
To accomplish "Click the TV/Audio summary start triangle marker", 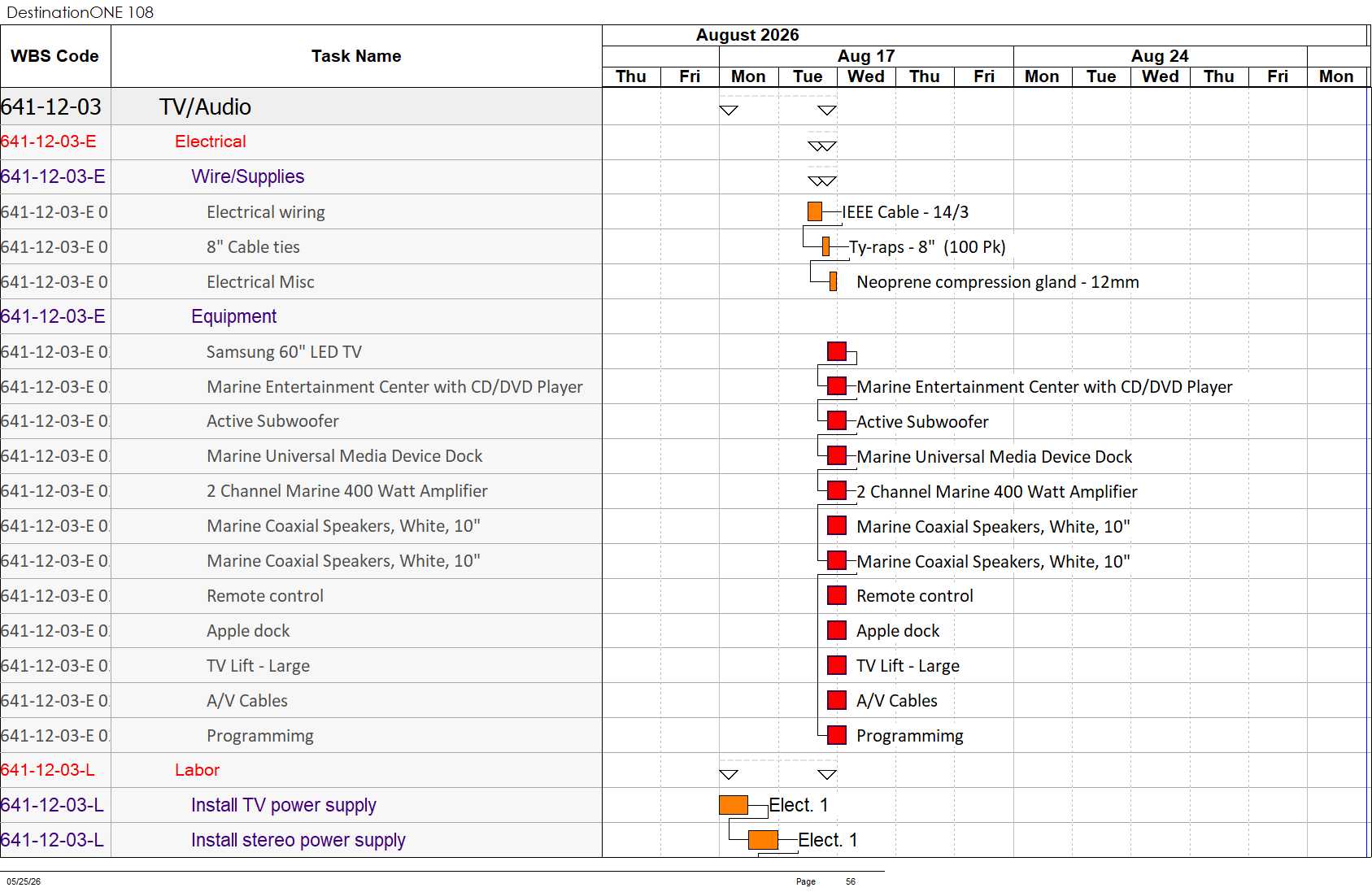I will [x=729, y=110].
